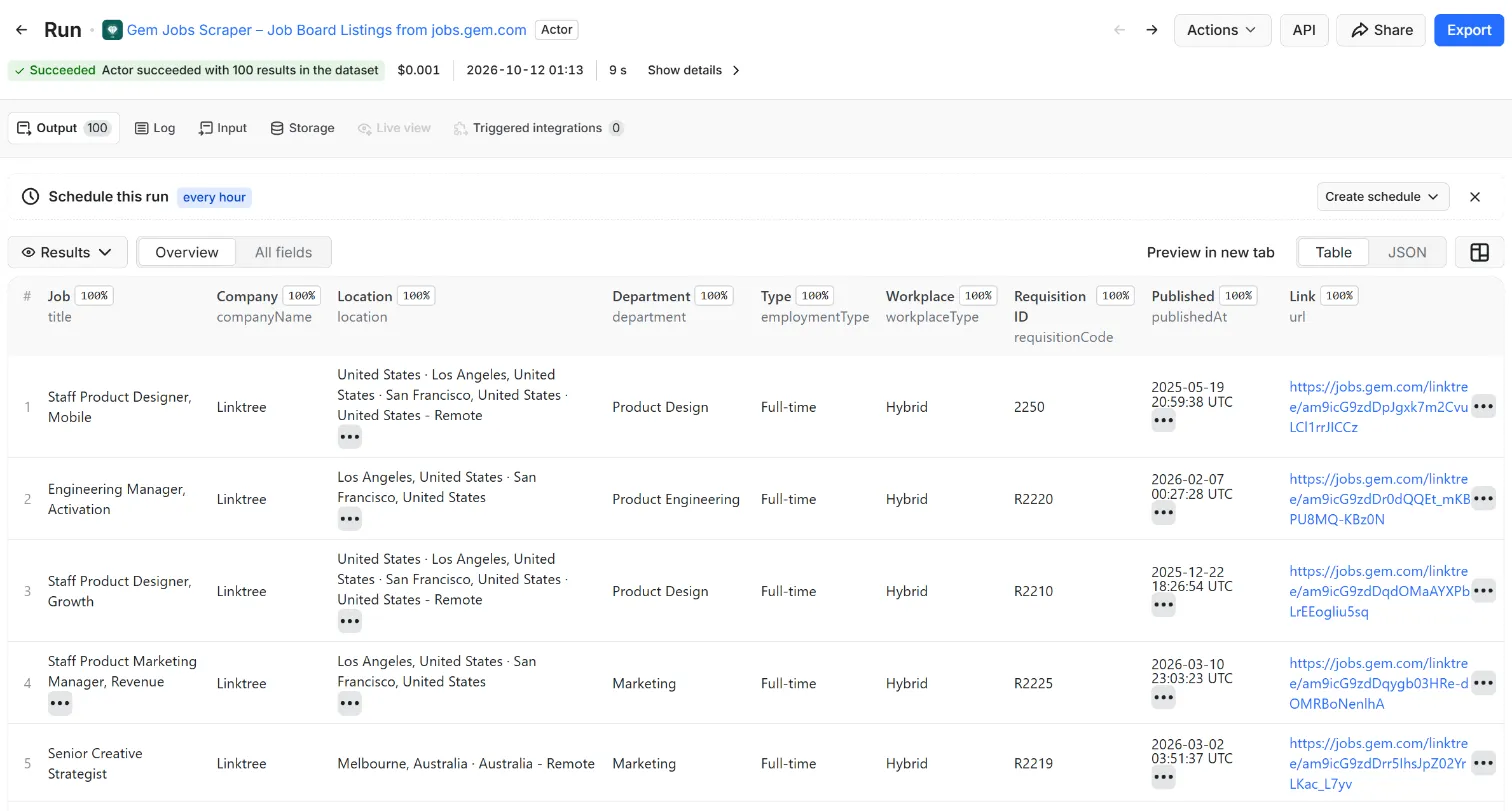Open the Gem Jobs Scraper actor link

coord(327,30)
